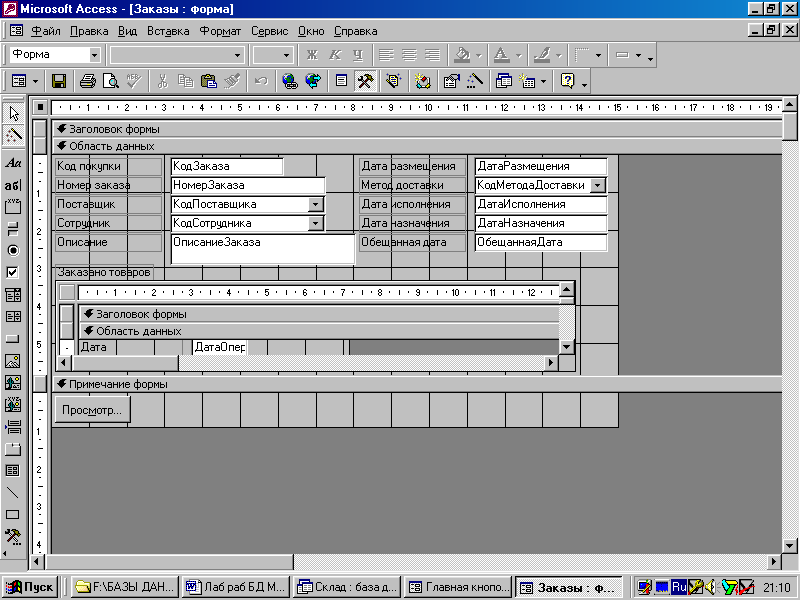Viewport: 800px width, 600px height.
Task: Open the КодМетодаДоставки dropdown arrow
Action: point(597,185)
